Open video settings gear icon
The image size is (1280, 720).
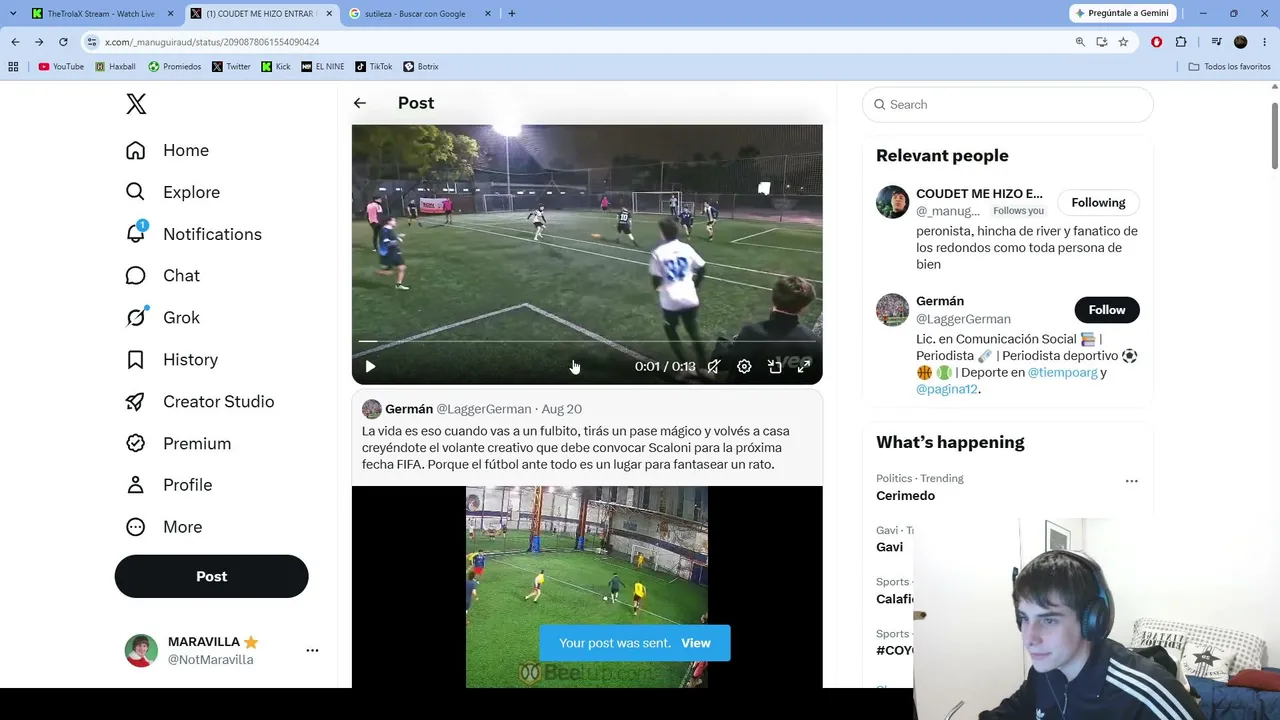(x=744, y=367)
